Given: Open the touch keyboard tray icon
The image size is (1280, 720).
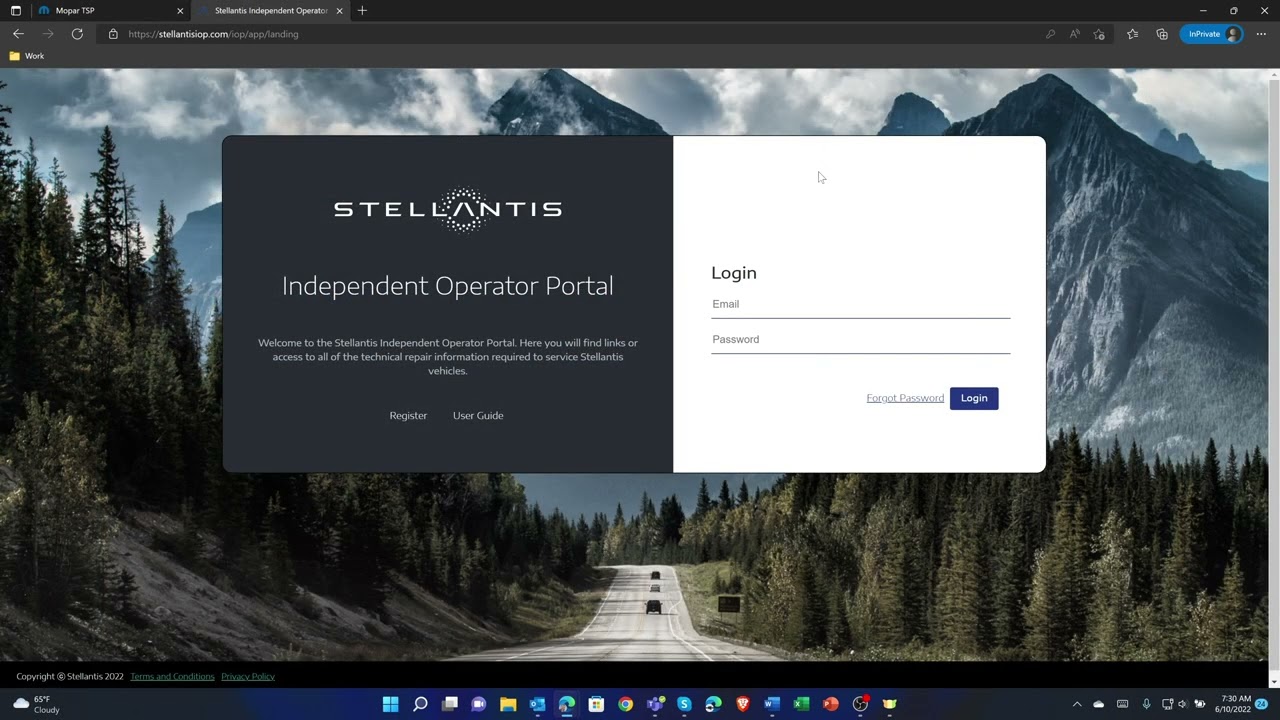Looking at the screenshot, I should 1123,704.
